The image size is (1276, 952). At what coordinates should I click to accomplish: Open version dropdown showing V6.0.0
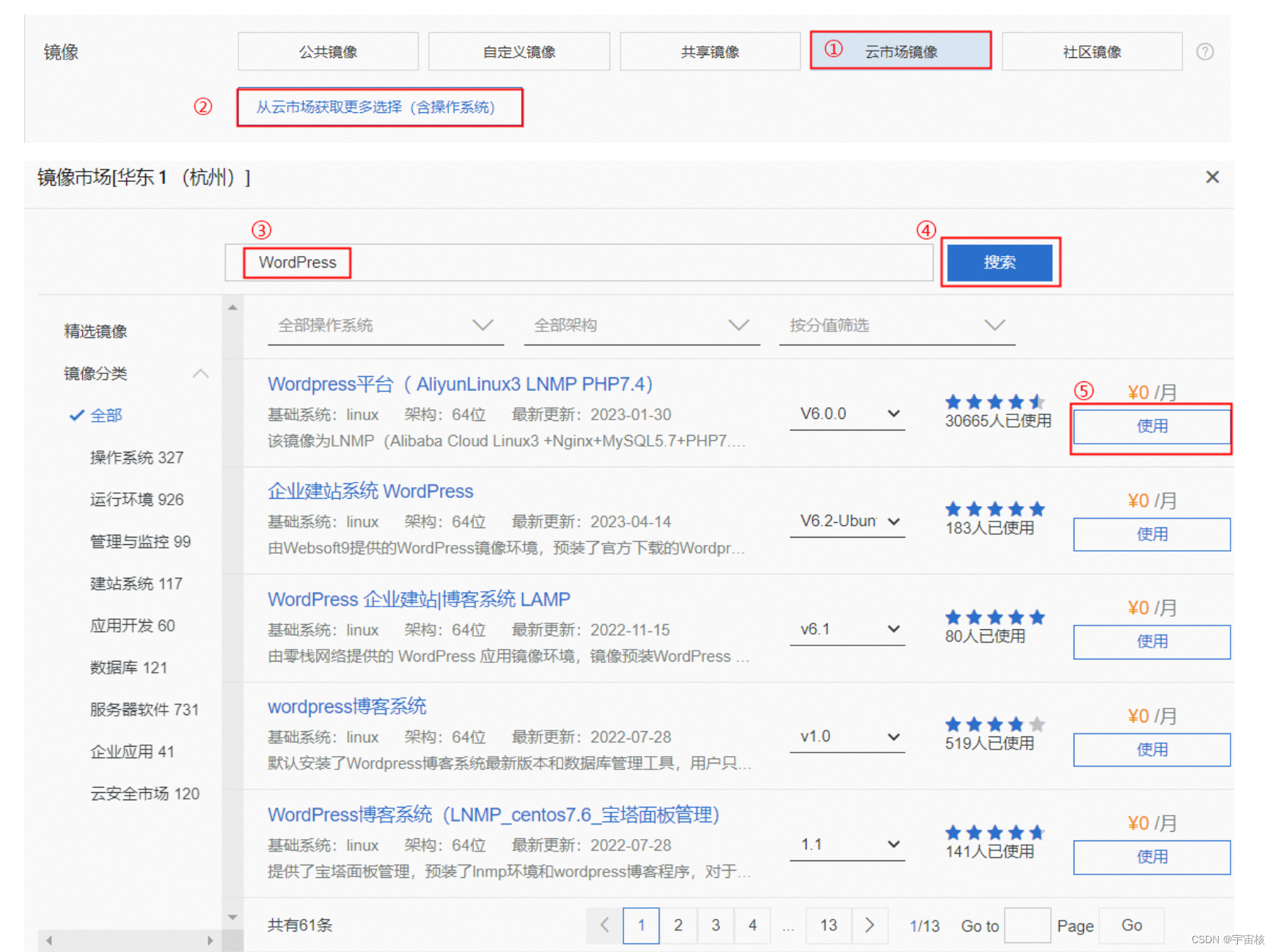click(x=847, y=414)
